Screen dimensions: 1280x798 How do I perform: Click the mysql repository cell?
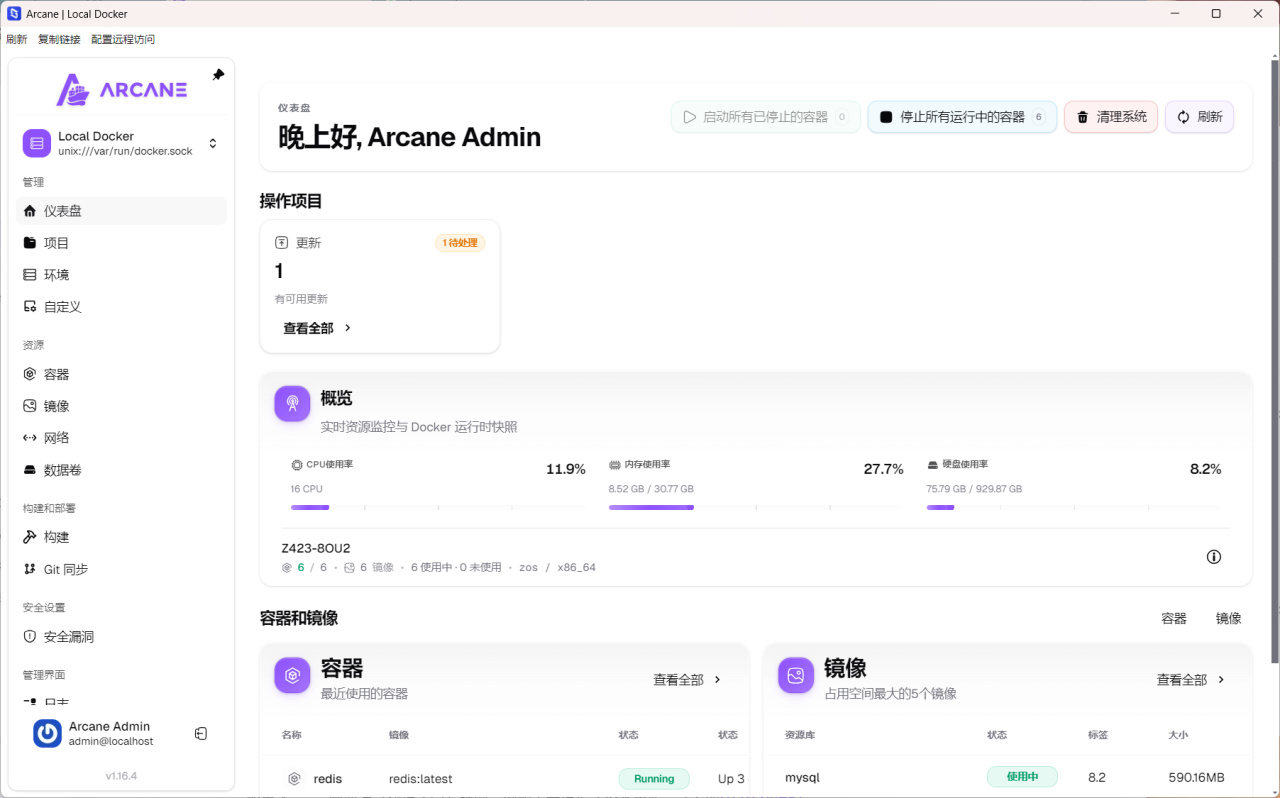click(802, 778)
